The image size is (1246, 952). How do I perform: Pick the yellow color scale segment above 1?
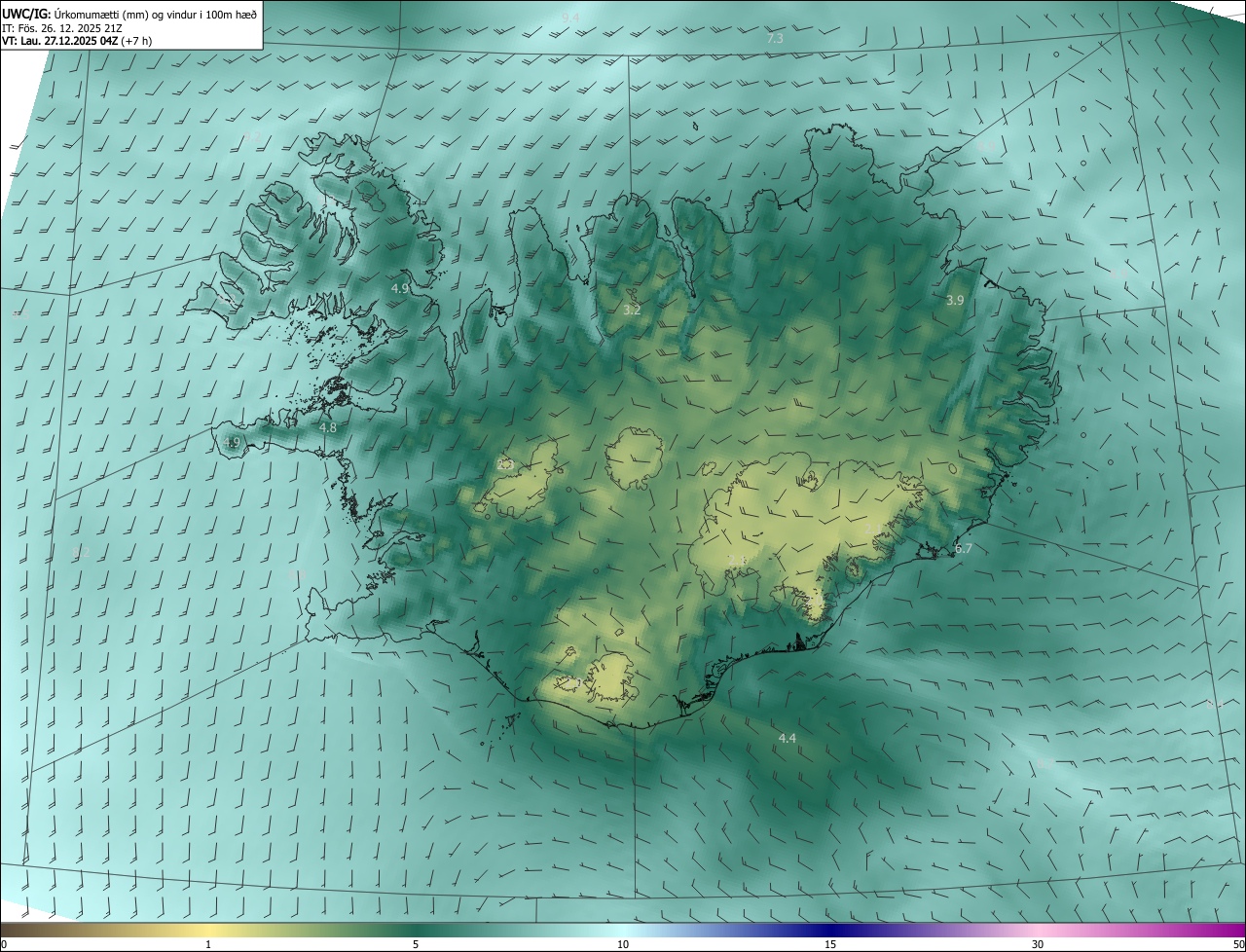[208, 930]
